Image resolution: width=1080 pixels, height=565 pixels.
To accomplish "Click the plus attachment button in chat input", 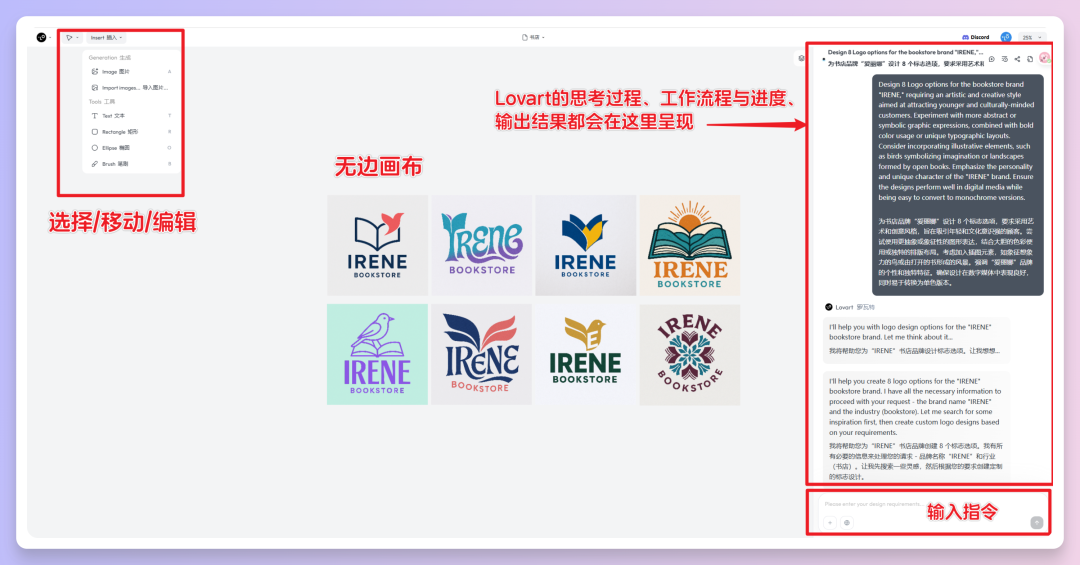I will 830,523.
